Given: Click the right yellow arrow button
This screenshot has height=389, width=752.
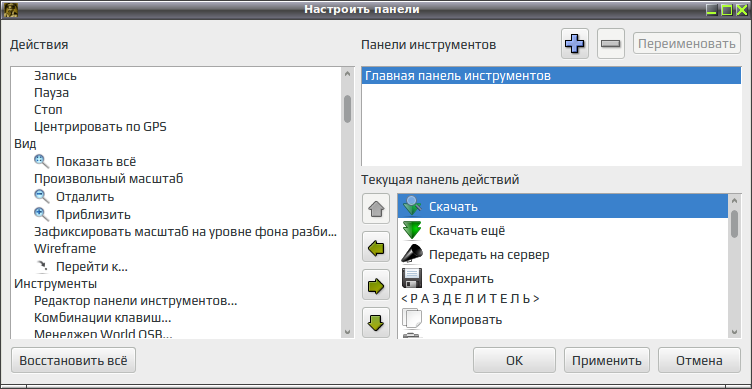Looking at the screenshot, I should pos(376,284).
